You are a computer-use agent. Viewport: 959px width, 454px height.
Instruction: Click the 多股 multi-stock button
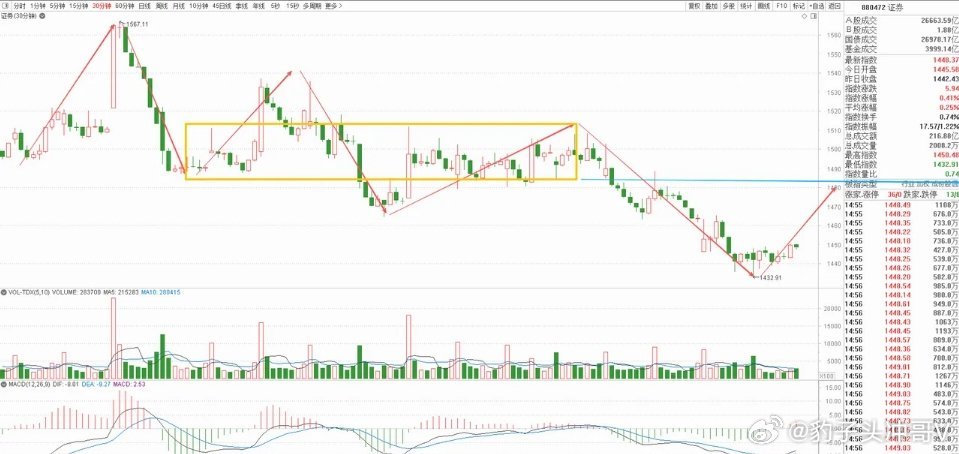(729, 6)
